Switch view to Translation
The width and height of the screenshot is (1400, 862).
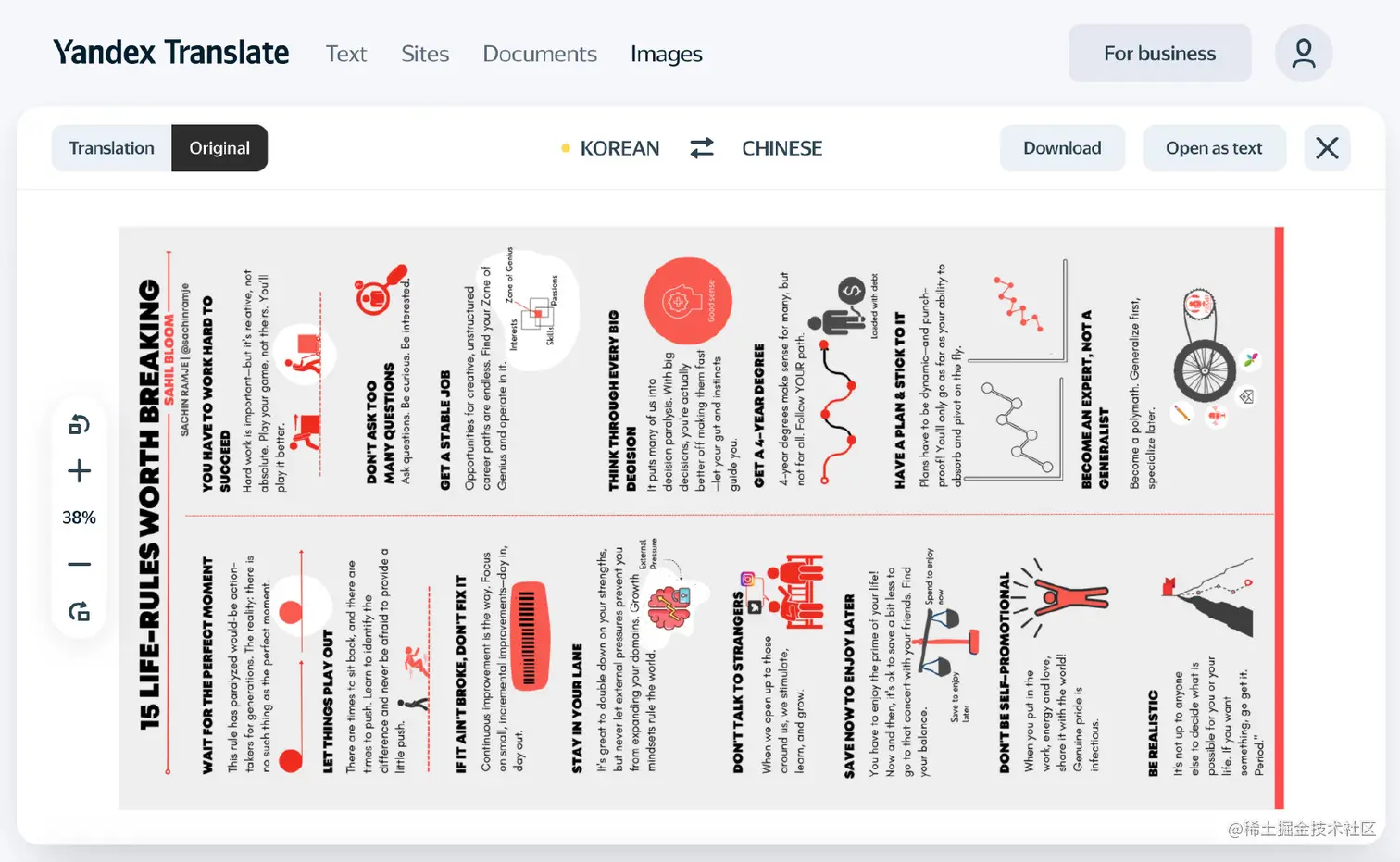[111, 148]
